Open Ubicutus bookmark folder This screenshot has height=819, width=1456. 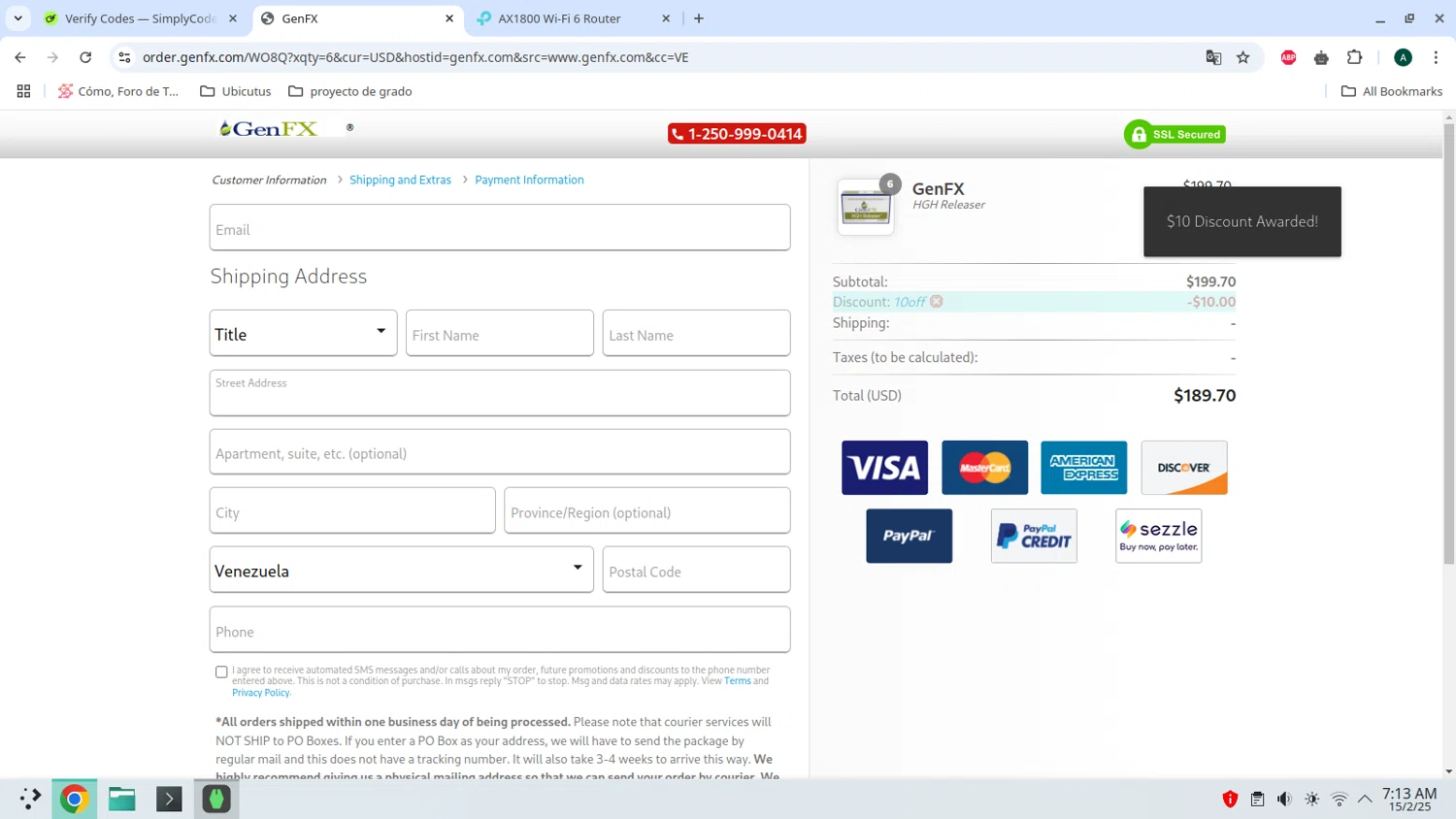pyautogui.click(x=235, y=91)
